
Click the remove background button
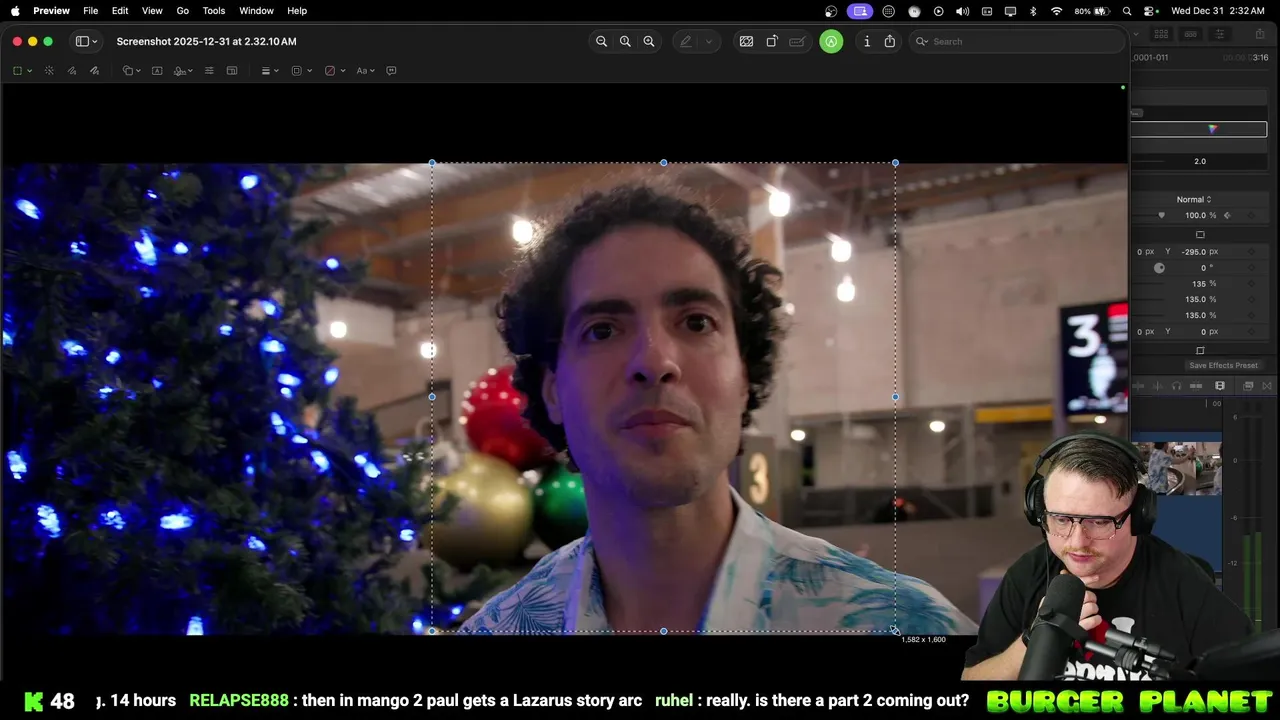click(746, 41)
